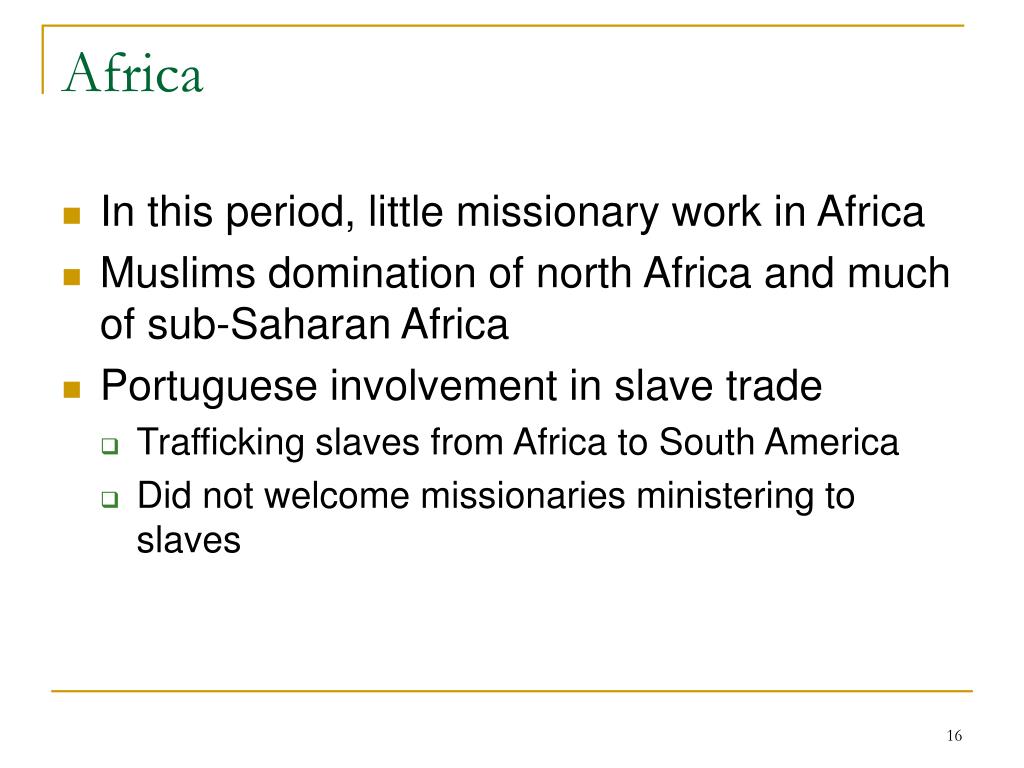Click the word 'slaves' on last line
This screenshot has width=1024, height=768.
[x=189, y=541]
